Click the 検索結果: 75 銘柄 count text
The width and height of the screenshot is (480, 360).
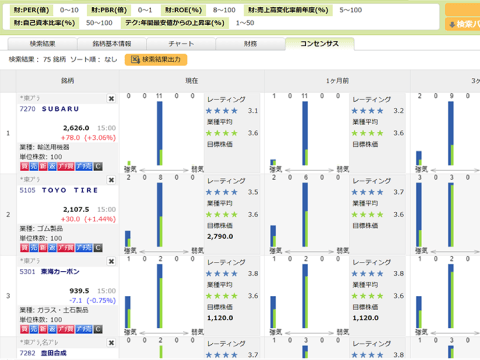coord(37,60)
